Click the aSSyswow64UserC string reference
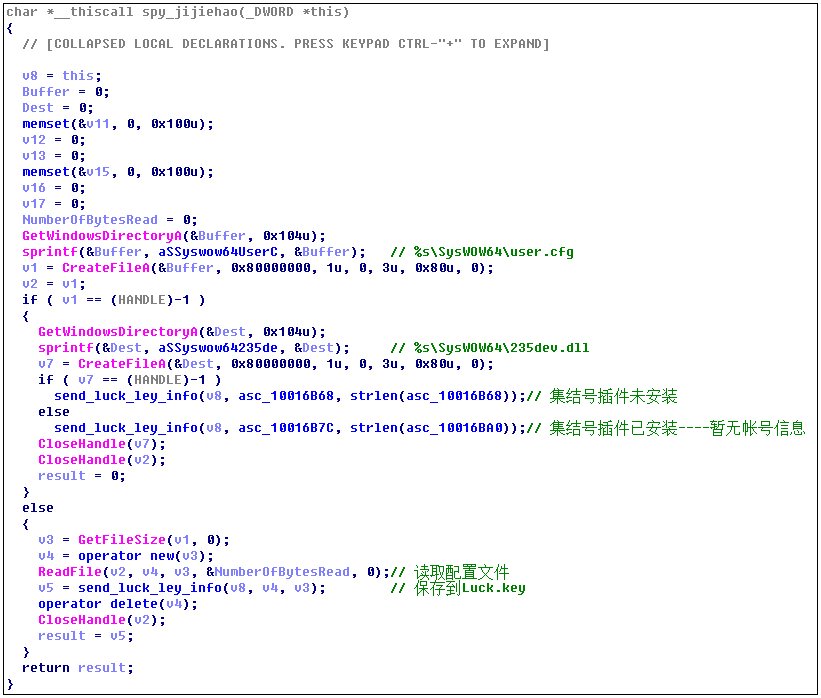The width and height of the screenshot is (821, 698). (x=218, y=252)
